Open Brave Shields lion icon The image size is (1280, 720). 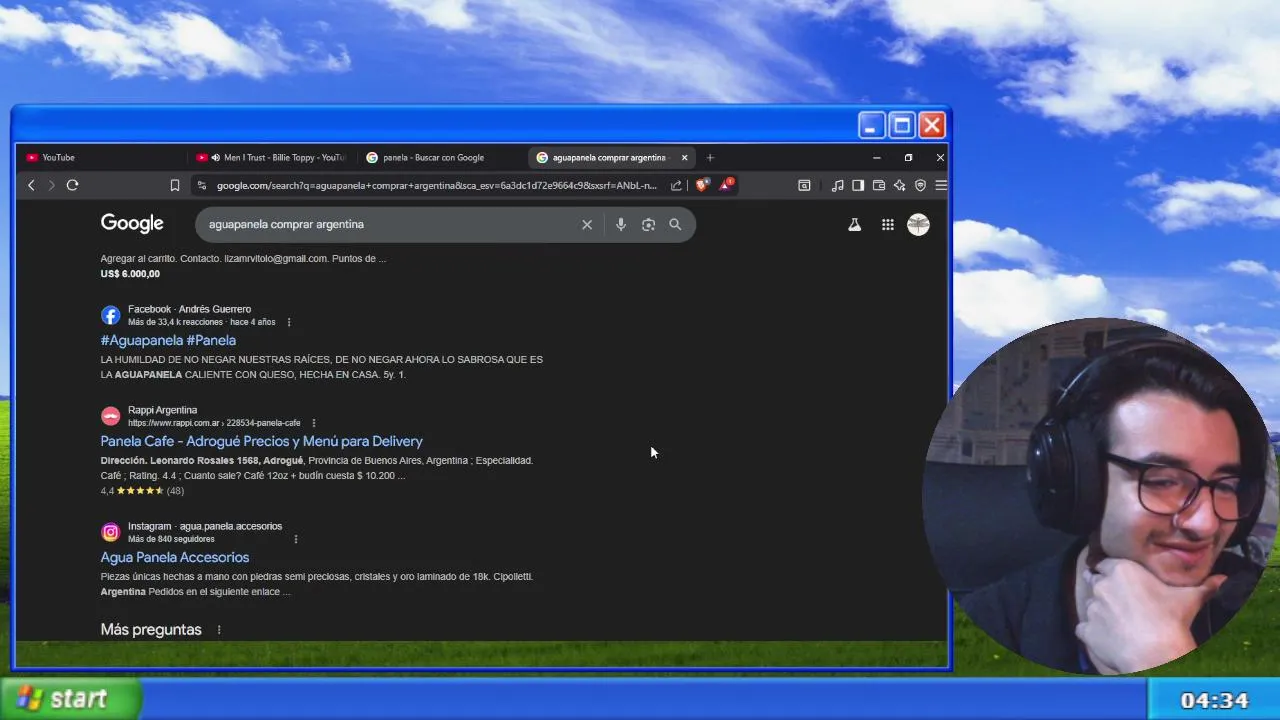point(702,185)
